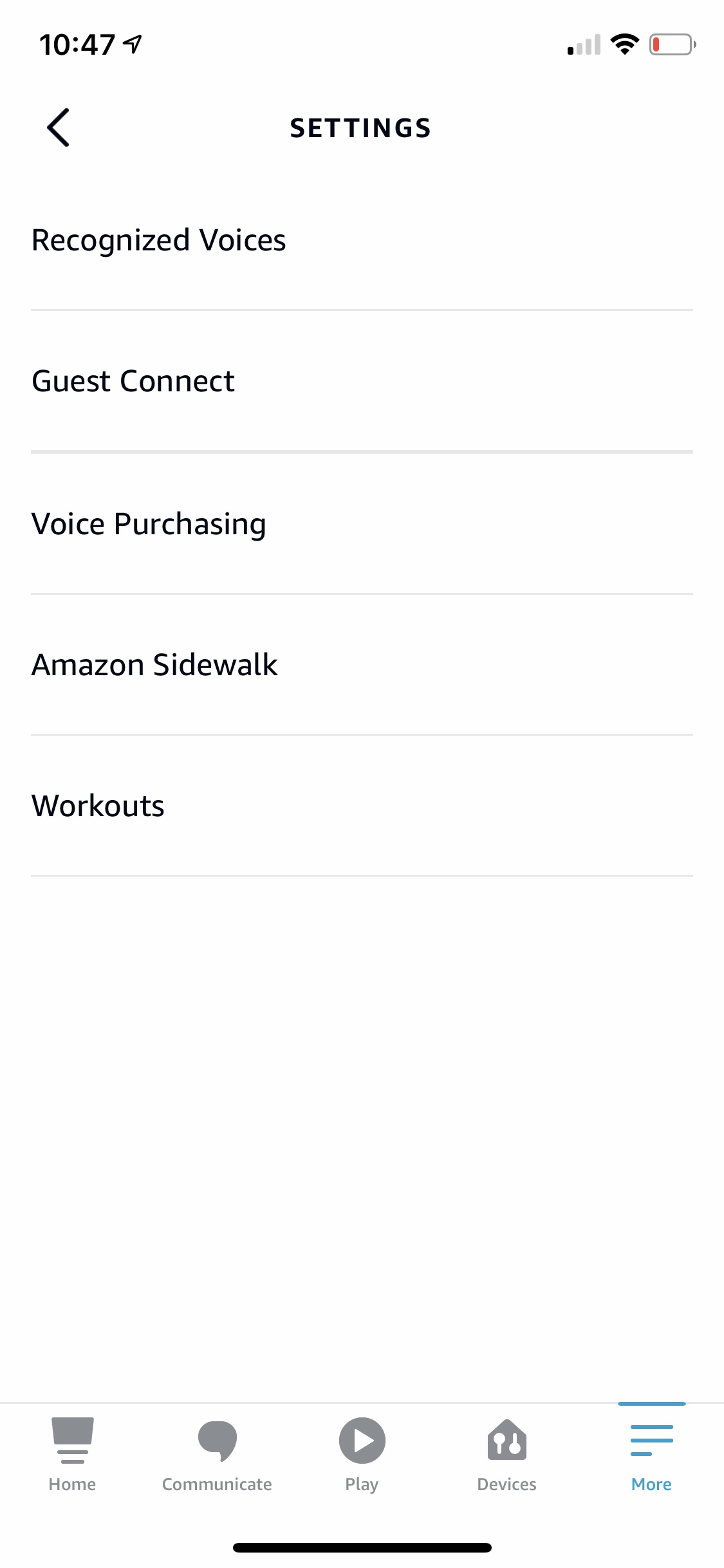This screenshot has width=724, height=1568.
Task: Select Voice Purchasing option
Action: coord(149,523)
